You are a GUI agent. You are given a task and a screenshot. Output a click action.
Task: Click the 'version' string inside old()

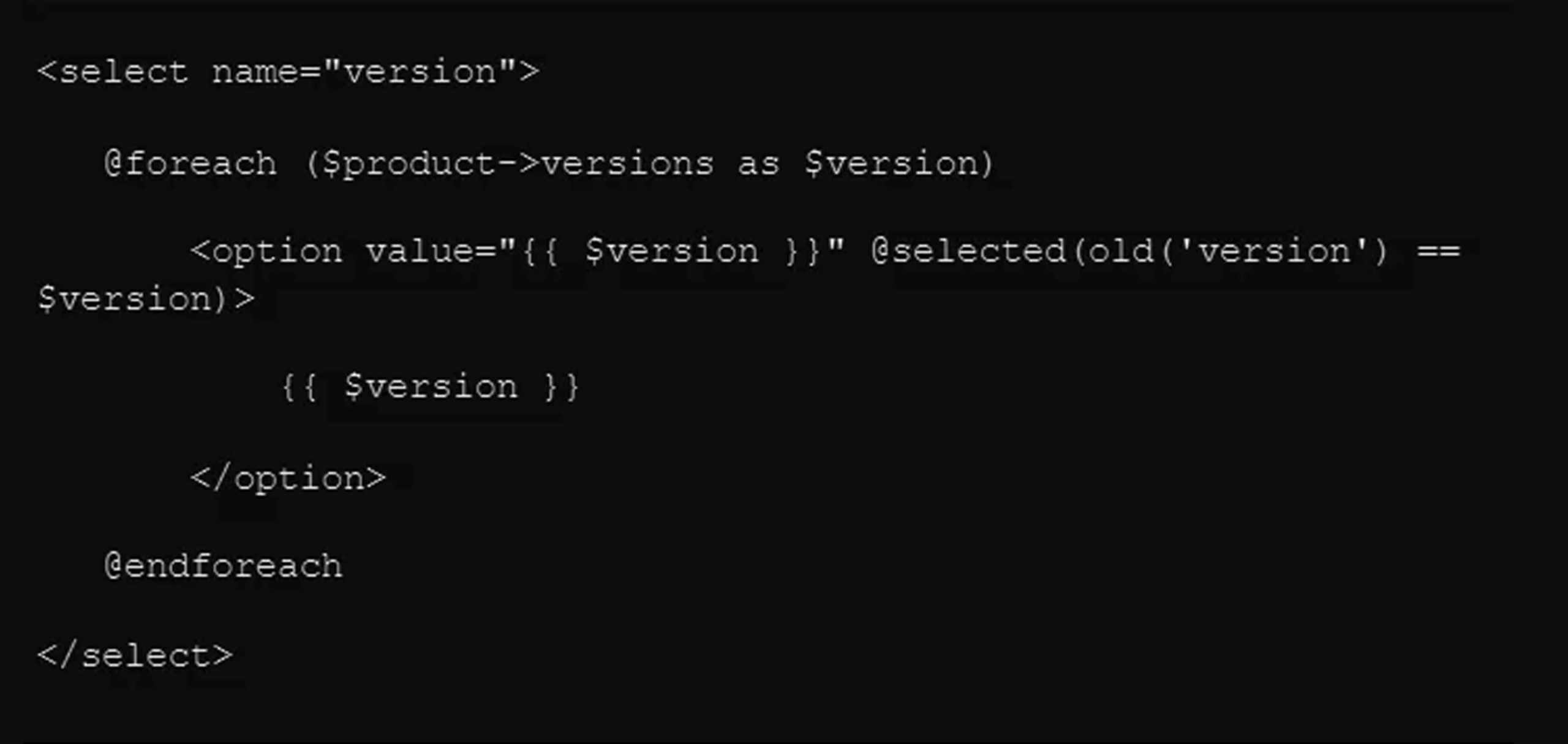[1273, 251]
